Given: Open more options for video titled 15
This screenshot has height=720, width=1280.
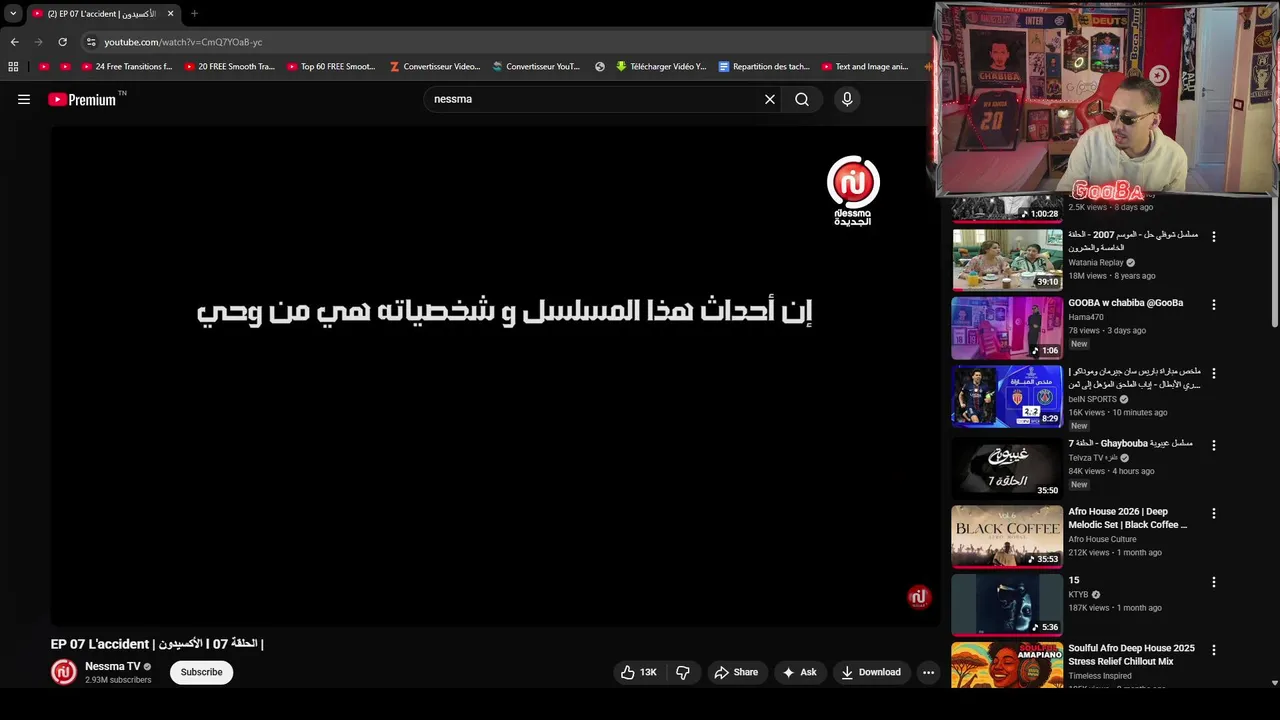Looking at the screenshot, I should click(1214, 582).
